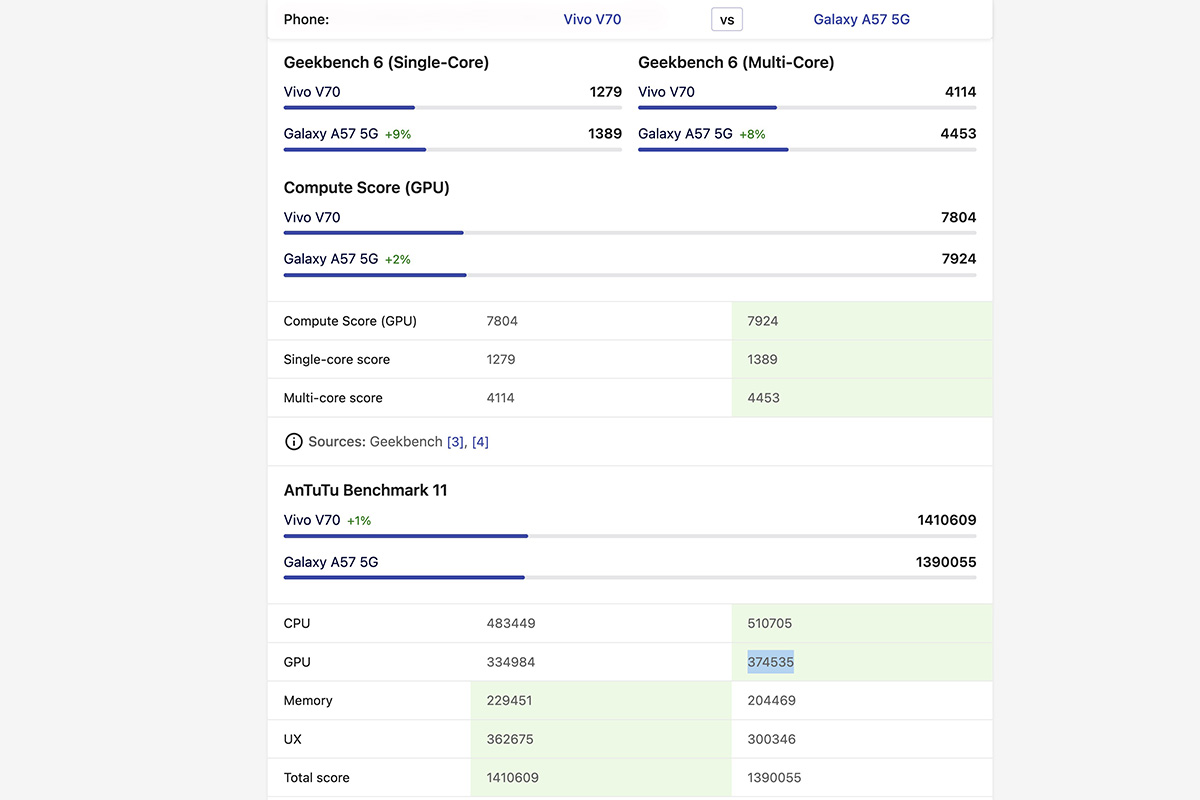Click GPU value 334984 for Vivo V70
Screen dimensions: 1200x800
(510, 662)
